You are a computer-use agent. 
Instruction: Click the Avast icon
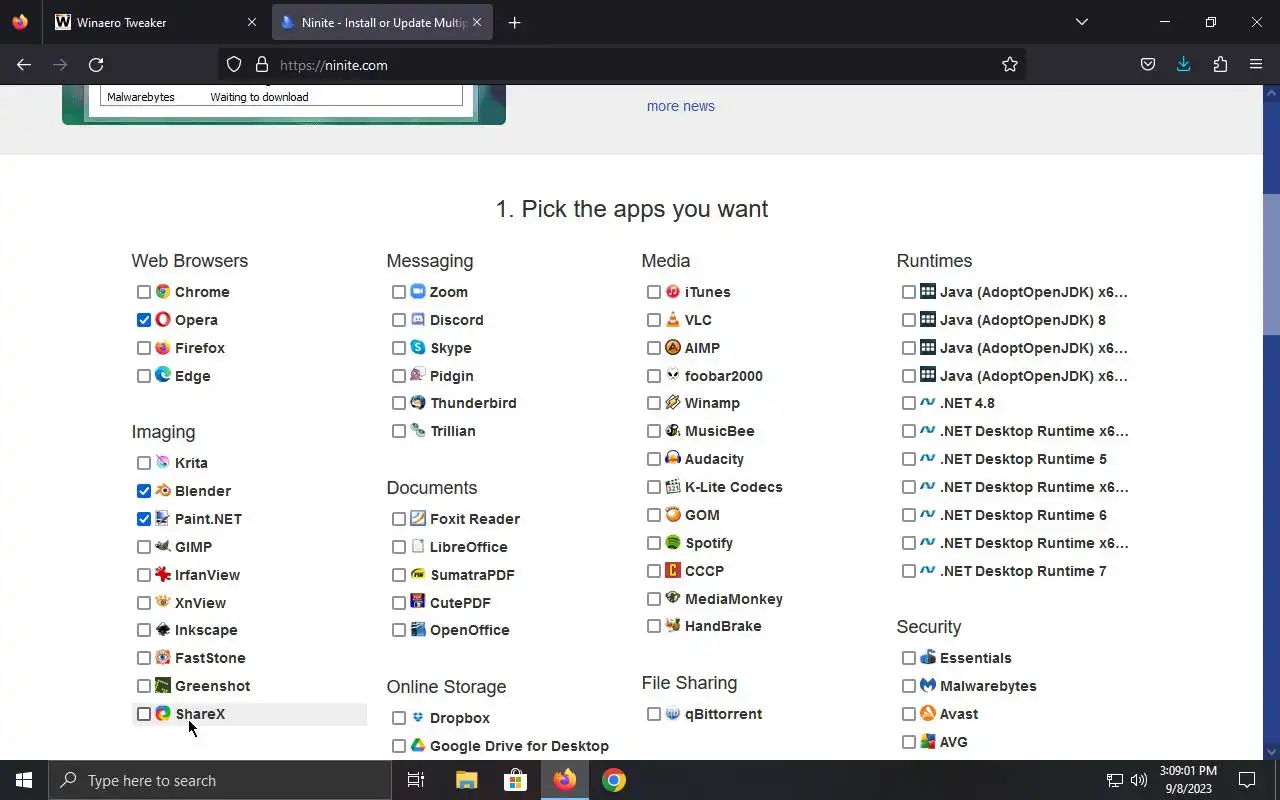[x=928, y=714]
